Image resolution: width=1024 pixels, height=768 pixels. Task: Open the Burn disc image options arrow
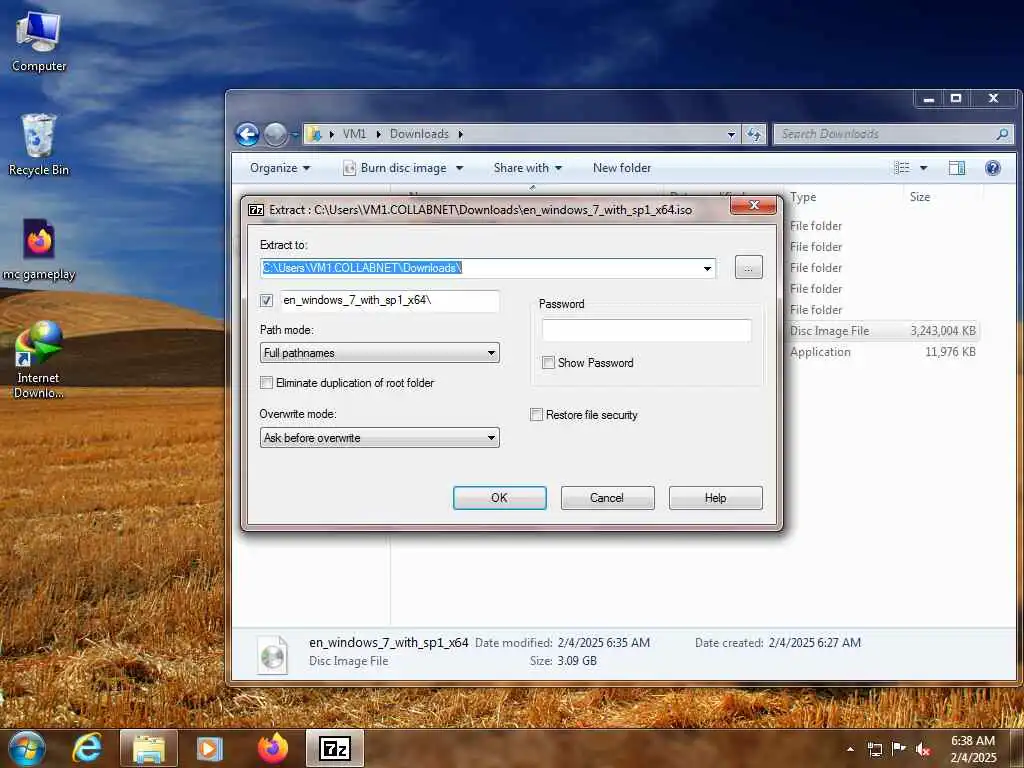tap(460, 168)
